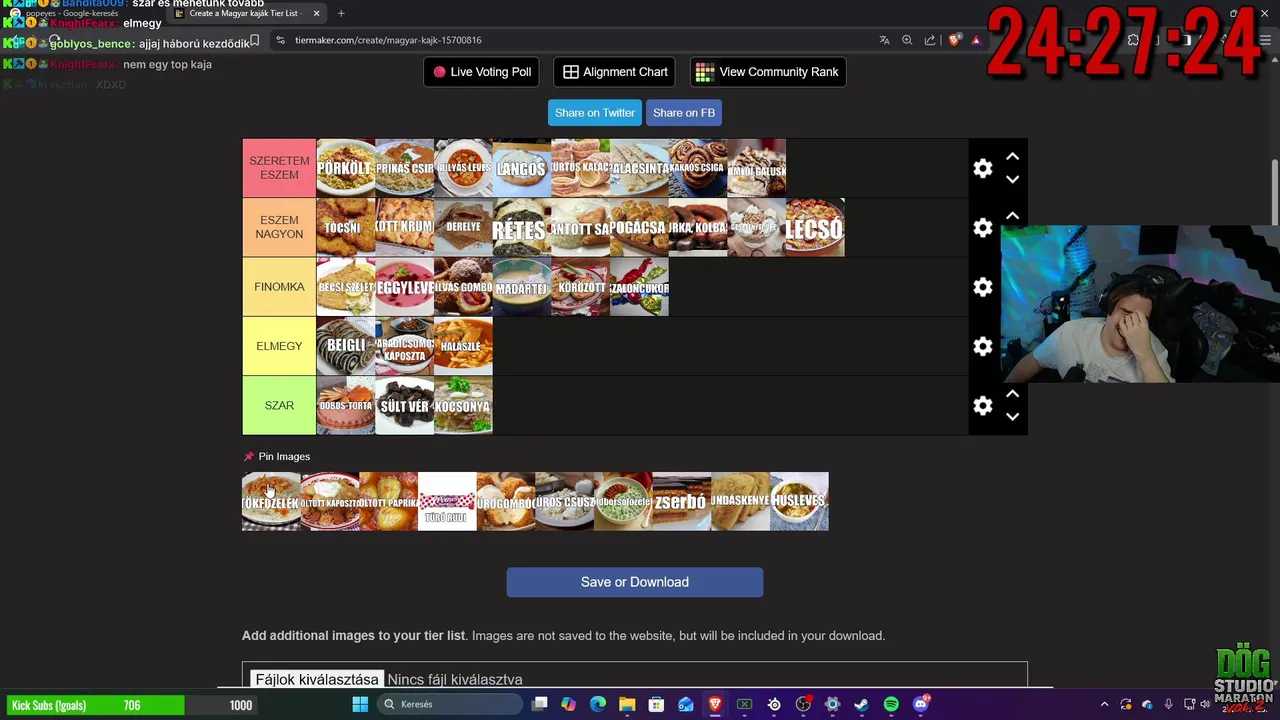
Task: Bookmark this page in the address bar
Action: pos(255,40)
